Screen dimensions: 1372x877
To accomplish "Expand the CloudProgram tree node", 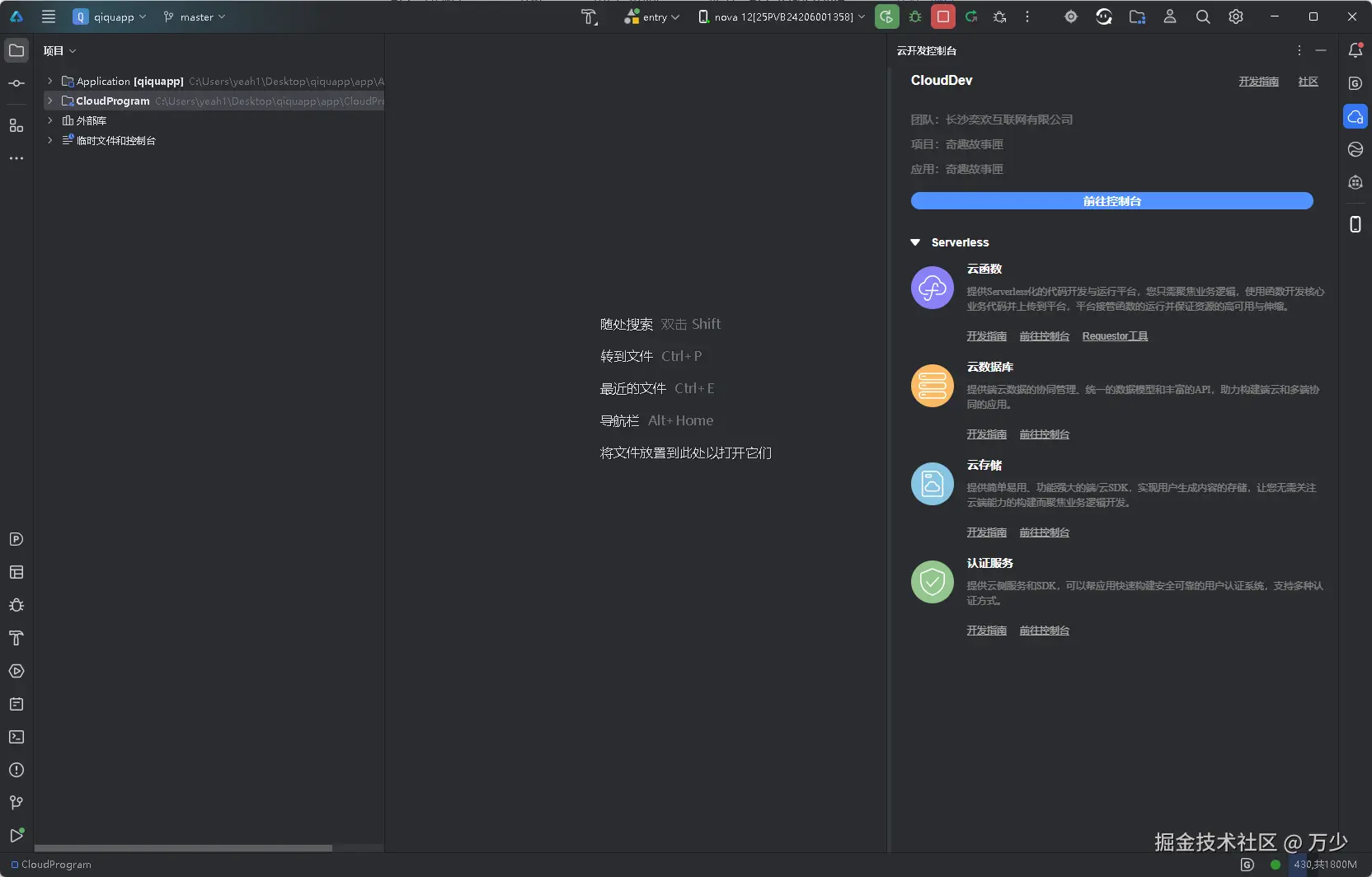I will click(50, 101).
